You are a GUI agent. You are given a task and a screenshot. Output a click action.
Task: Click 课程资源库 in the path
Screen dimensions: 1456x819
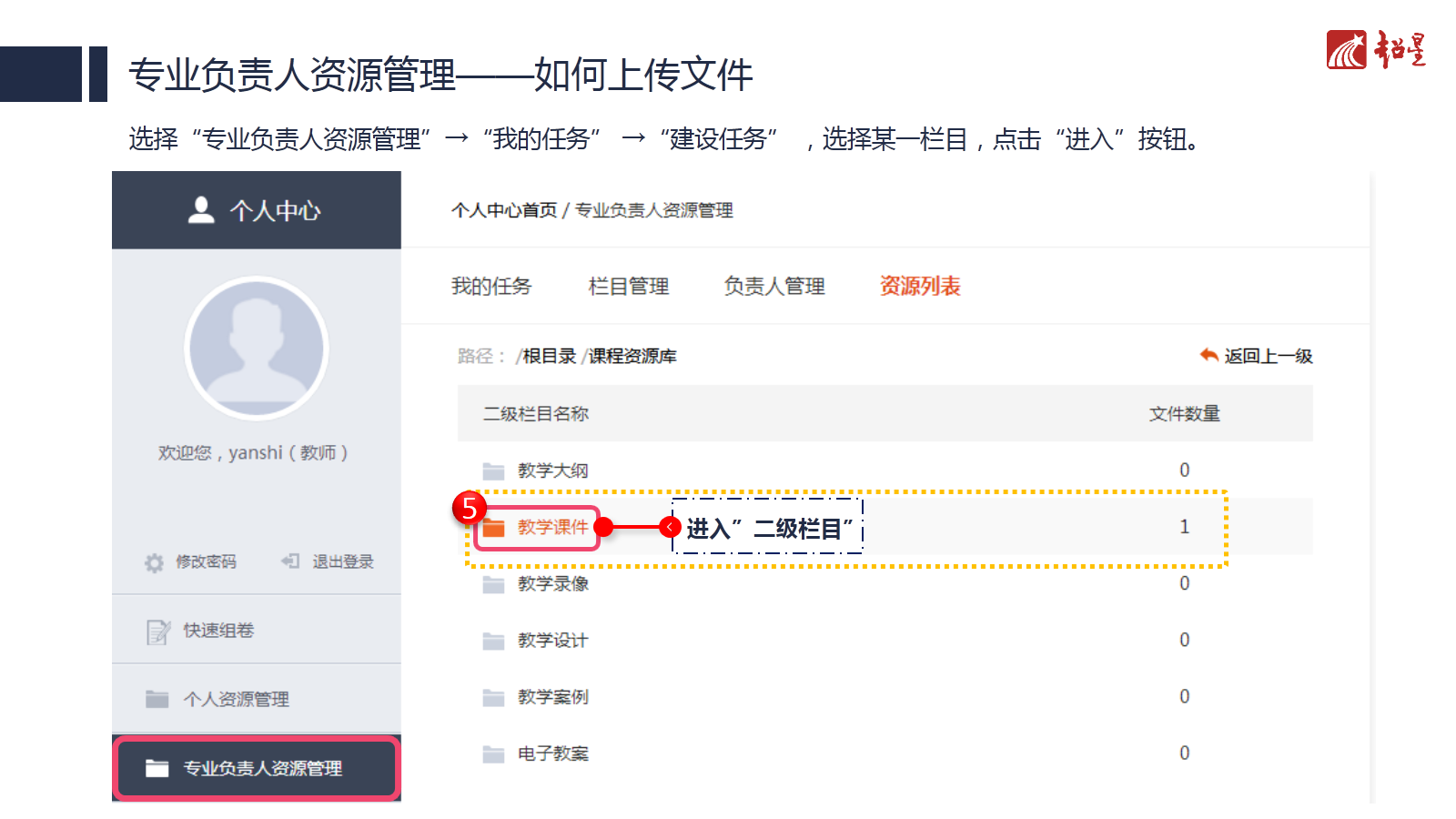[632, 356]
